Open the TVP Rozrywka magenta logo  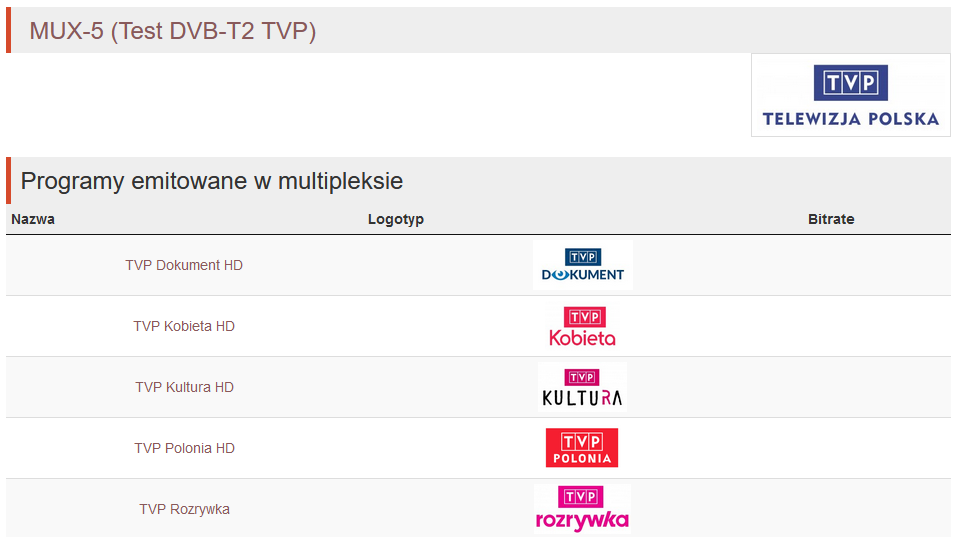coord(582,509)
